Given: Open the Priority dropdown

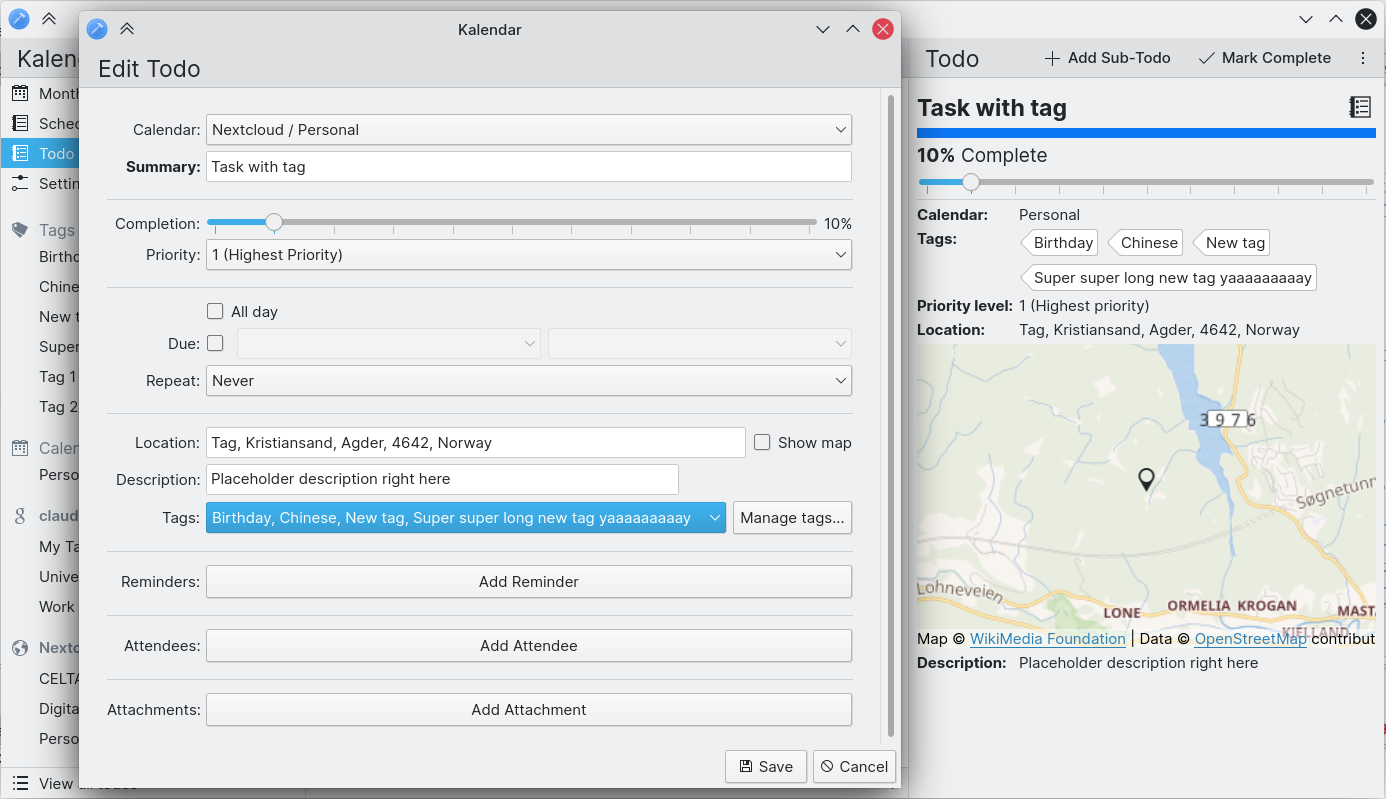Looking at the screenshot, I should click(529, 255).
